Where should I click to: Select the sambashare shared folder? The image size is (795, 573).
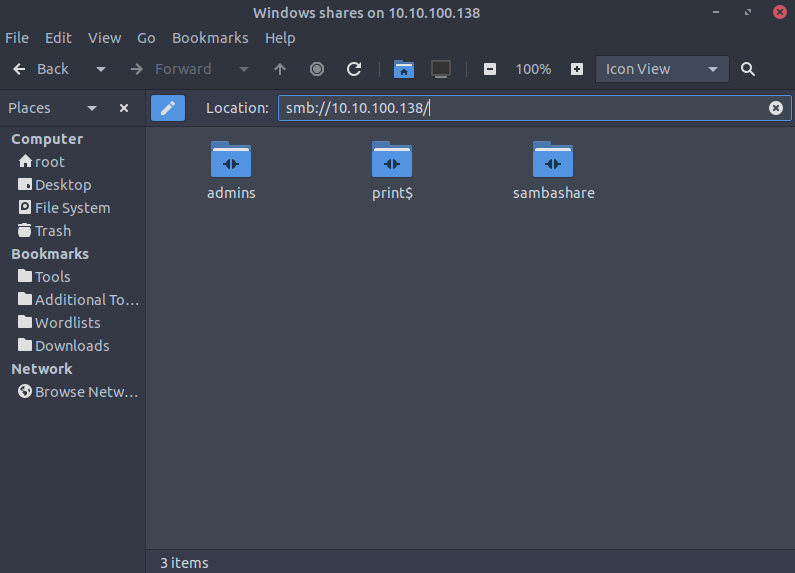553,170
